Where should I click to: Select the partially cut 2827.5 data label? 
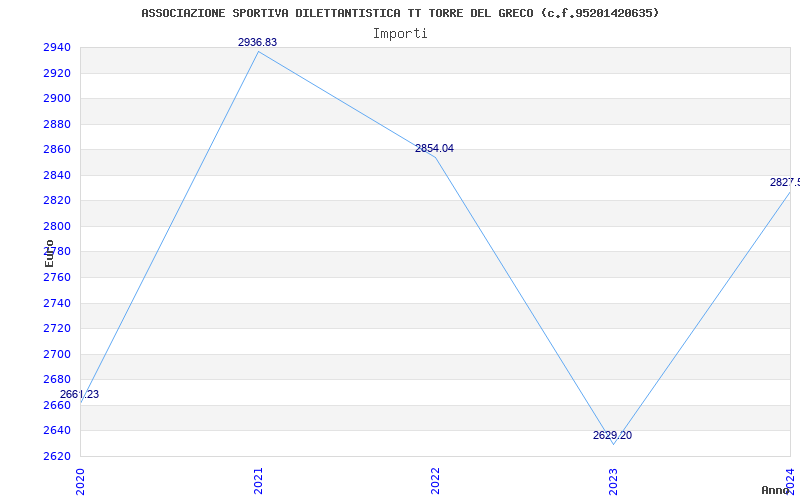pos(785,182)
